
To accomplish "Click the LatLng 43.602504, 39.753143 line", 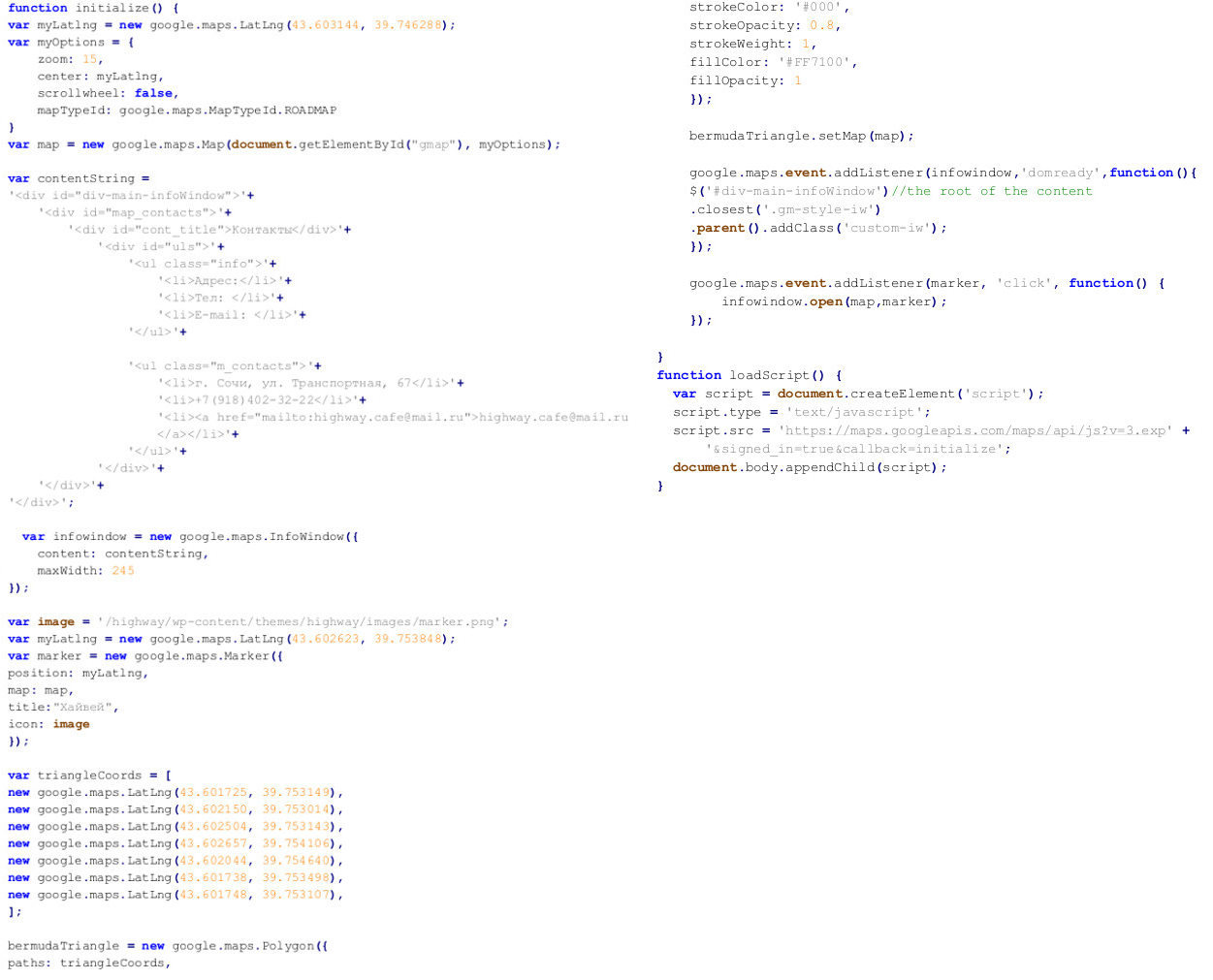I will (x=176, y=827).
